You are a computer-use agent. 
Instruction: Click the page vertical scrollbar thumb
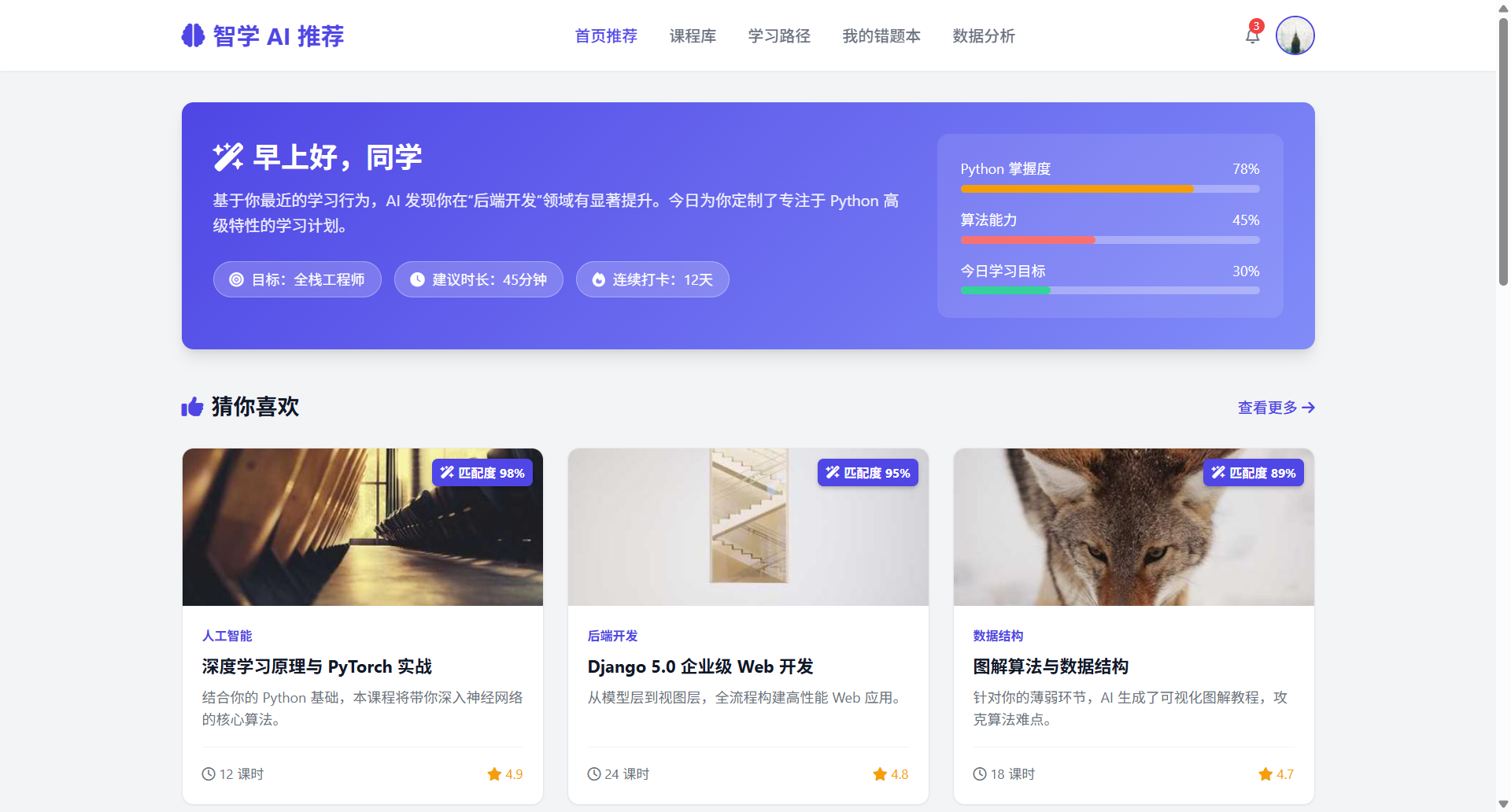(x=1503, y=151)
